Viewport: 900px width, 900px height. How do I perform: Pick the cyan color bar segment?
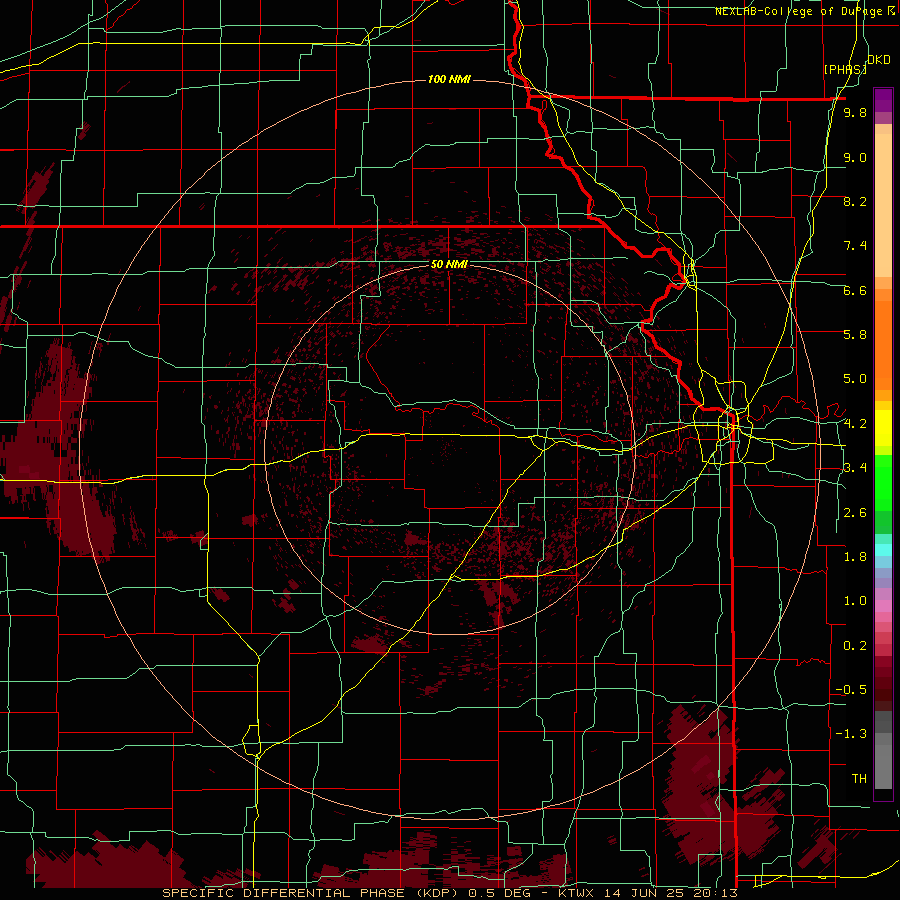click(x=883, y=550)
